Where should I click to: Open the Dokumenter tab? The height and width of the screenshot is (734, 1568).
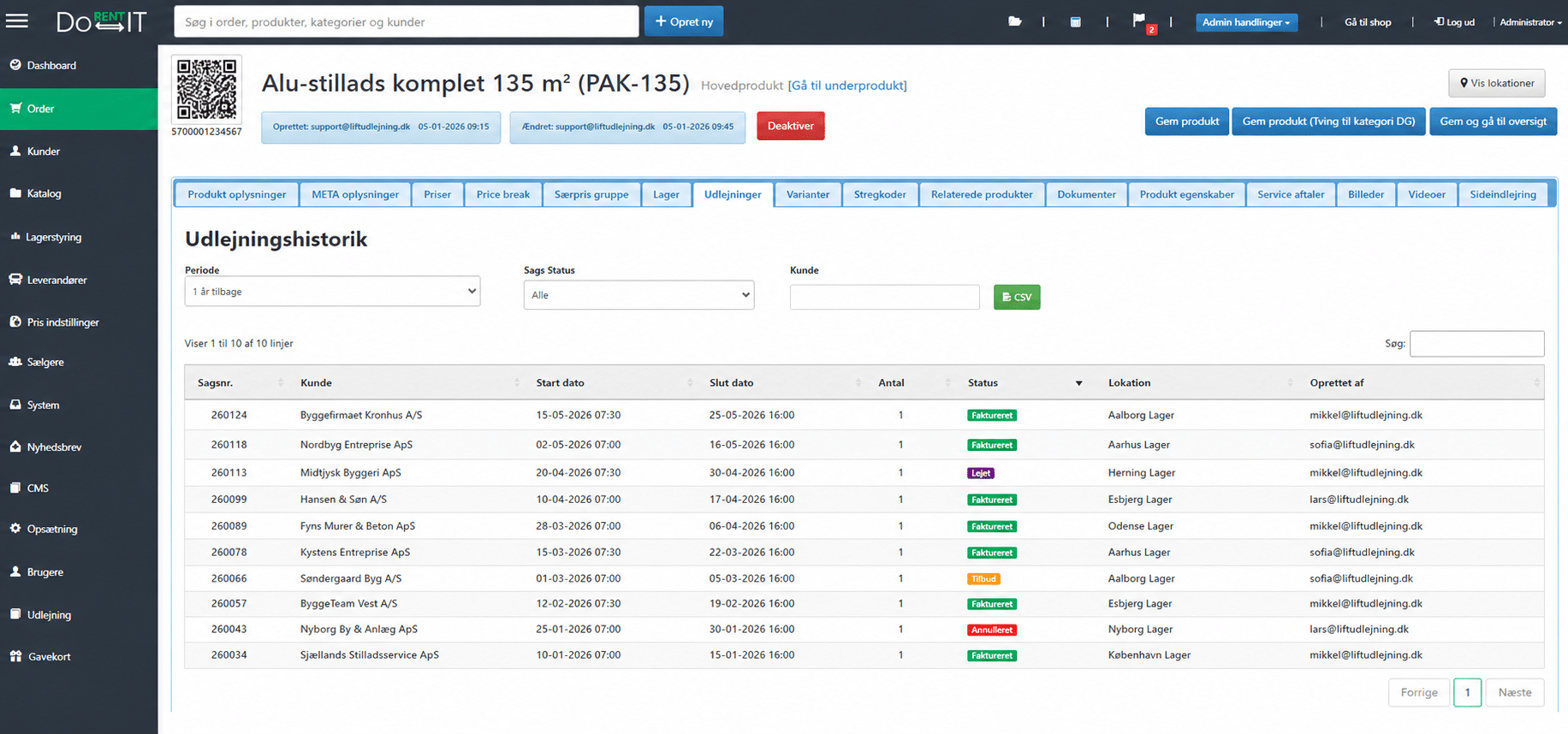1086,194
